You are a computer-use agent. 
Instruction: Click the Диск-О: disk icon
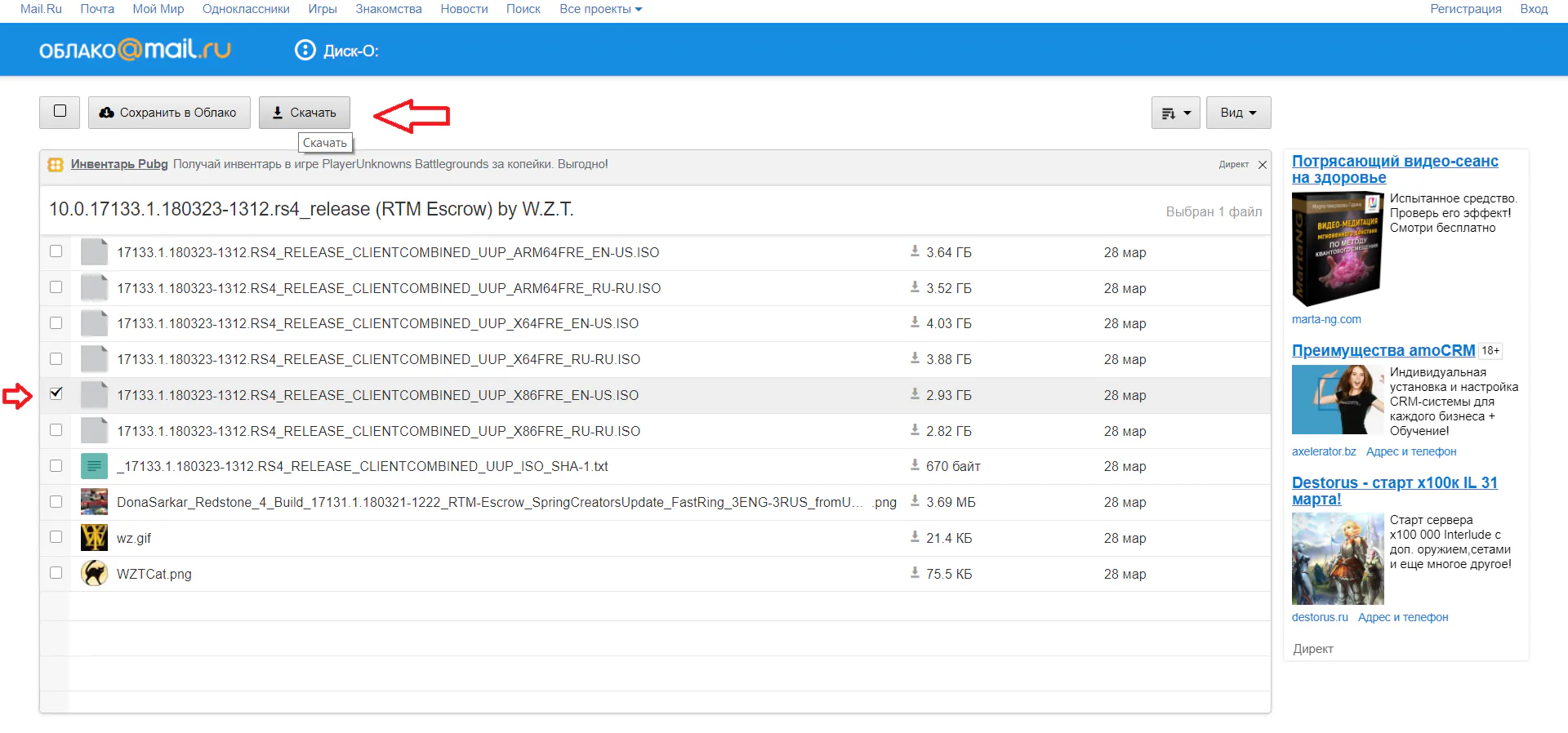pyautogui.click(x=305, y=51)
